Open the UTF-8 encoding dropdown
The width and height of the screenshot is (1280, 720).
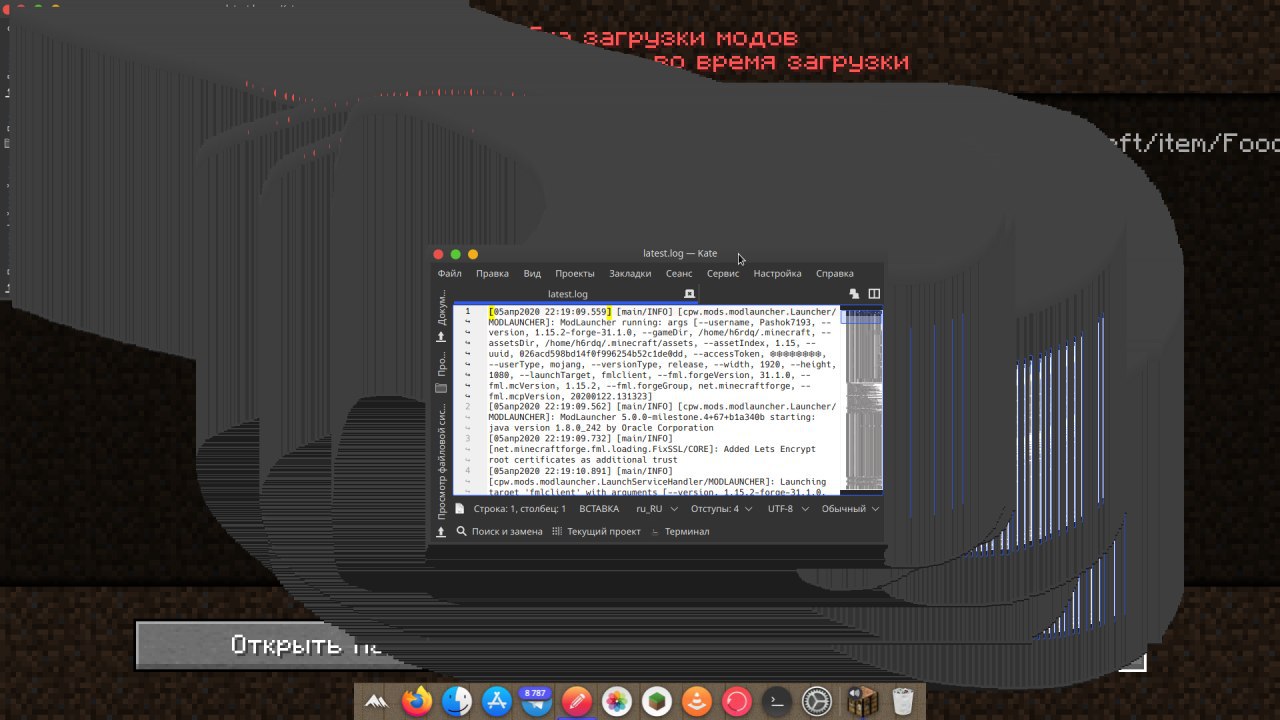pos(787,508)
